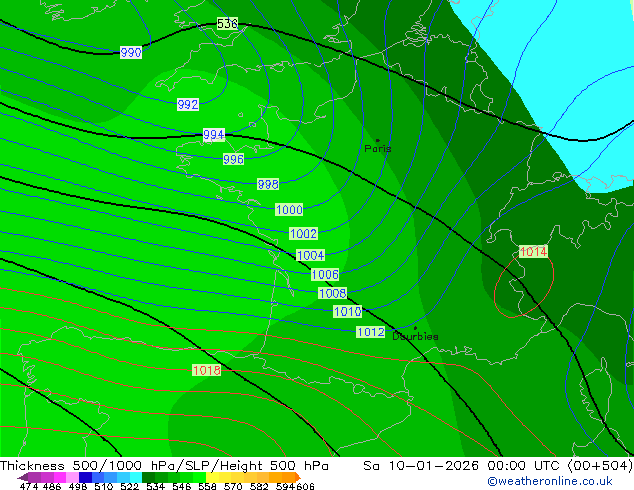This screenshot has height=490, width=634.
Task: Click the 536 height contour label
Action: (227, 24)
